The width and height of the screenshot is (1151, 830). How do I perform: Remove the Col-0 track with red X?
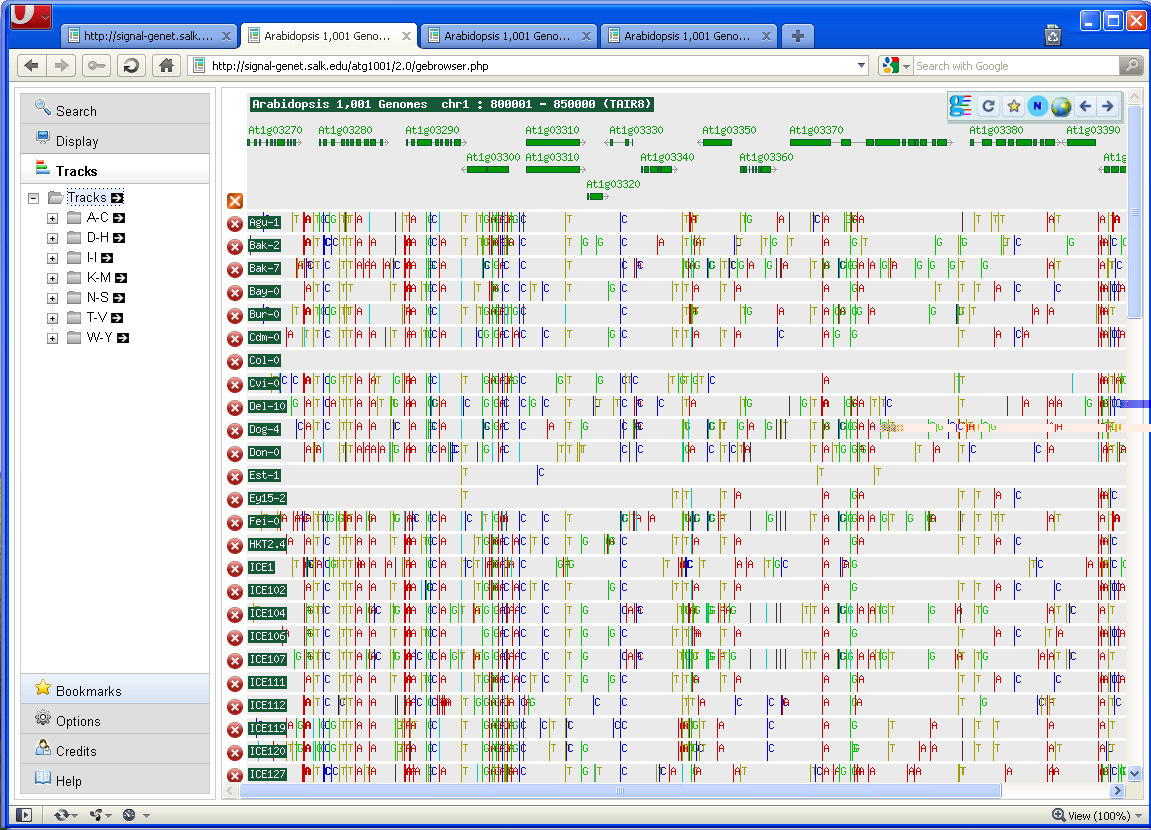(235, 361)
